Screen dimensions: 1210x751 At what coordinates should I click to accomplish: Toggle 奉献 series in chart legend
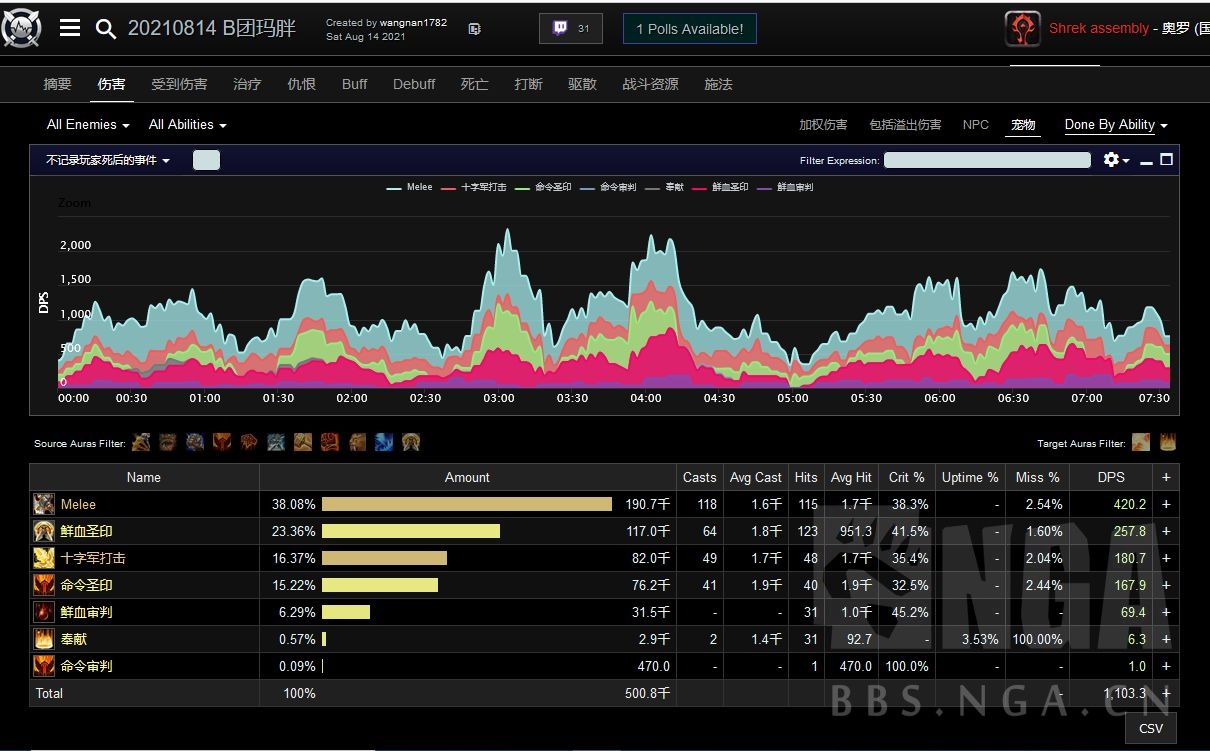(665, 187)
